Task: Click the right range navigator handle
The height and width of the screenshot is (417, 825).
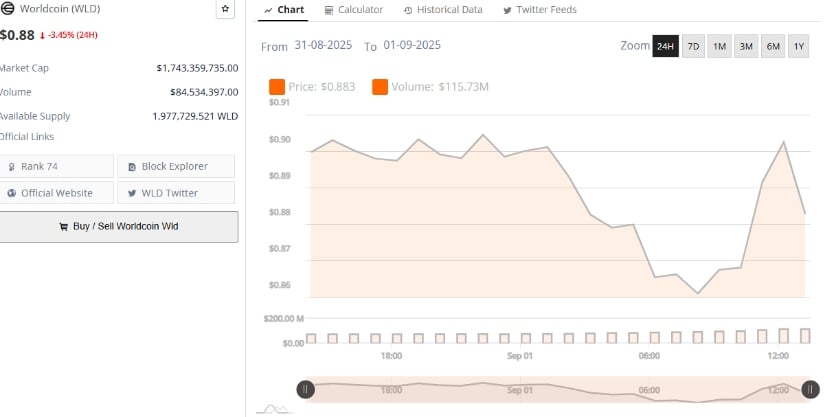Action: (810, 390)
